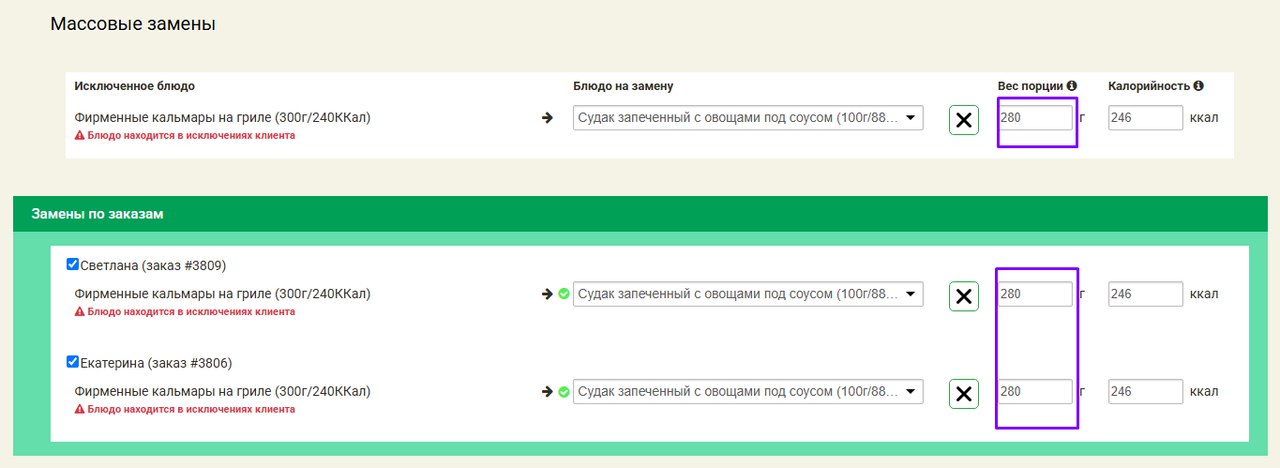This screenshot has width=1280, height=468.
Task: Focus the calories field for Светлана's order
Action: pos(1145,294)
